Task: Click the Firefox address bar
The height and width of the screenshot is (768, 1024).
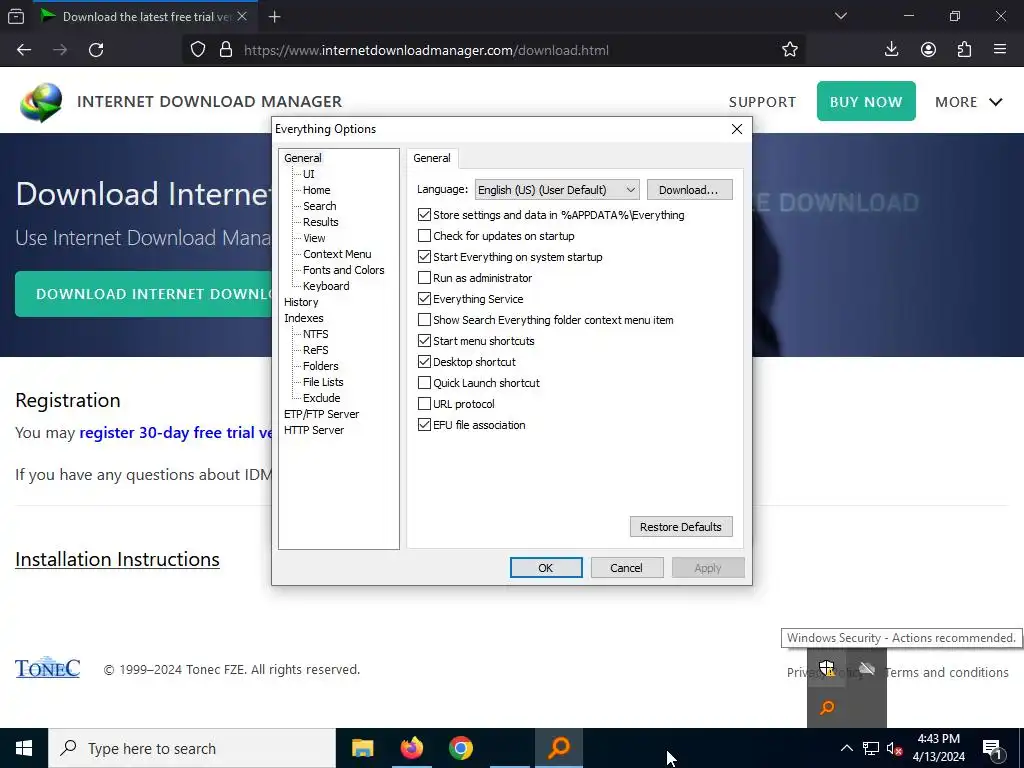Action: pos(496,50)
